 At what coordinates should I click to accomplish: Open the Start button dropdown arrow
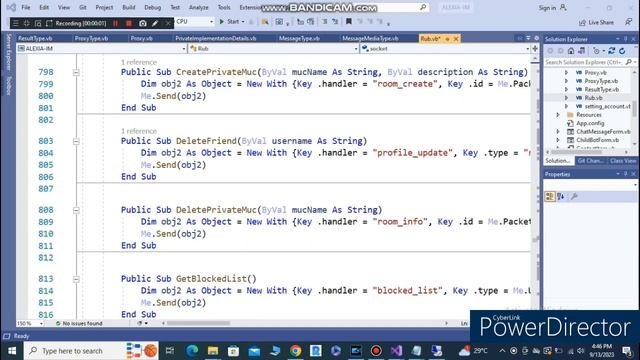pos(243,22)
